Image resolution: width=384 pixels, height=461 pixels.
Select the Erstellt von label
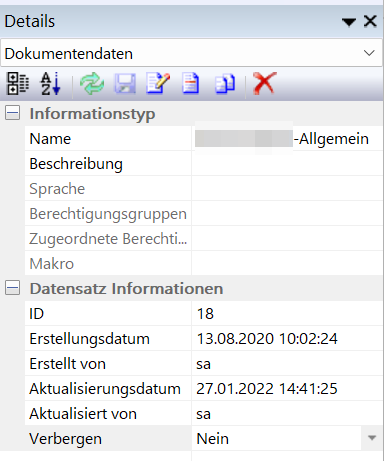(x=67, y=364)
